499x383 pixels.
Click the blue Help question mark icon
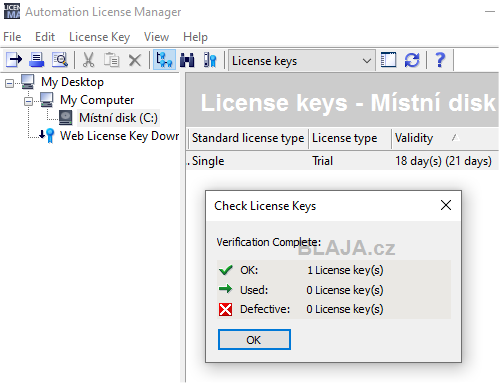pos(440,60)
